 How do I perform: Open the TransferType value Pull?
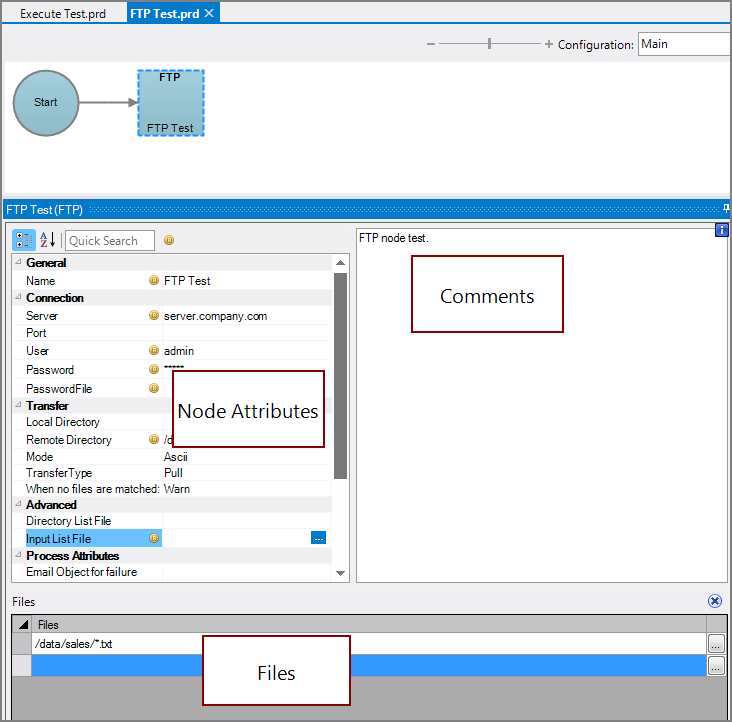point(246,473)
